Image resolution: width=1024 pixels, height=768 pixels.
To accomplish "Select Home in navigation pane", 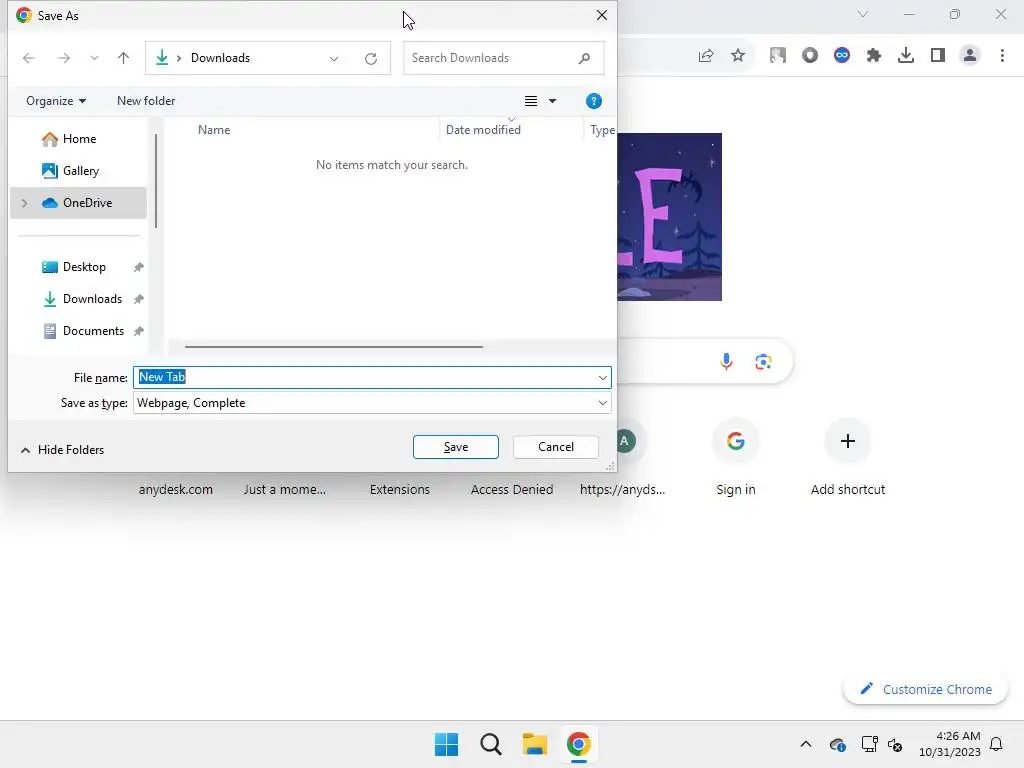I will pos(78,138).
